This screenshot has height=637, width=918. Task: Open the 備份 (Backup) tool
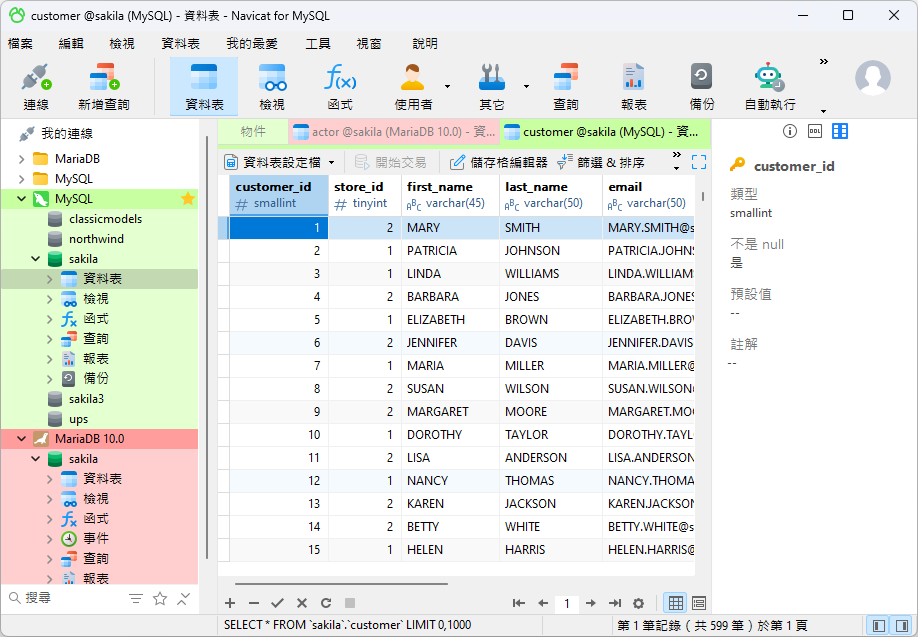pyautogui.click(x=701, y=86)
